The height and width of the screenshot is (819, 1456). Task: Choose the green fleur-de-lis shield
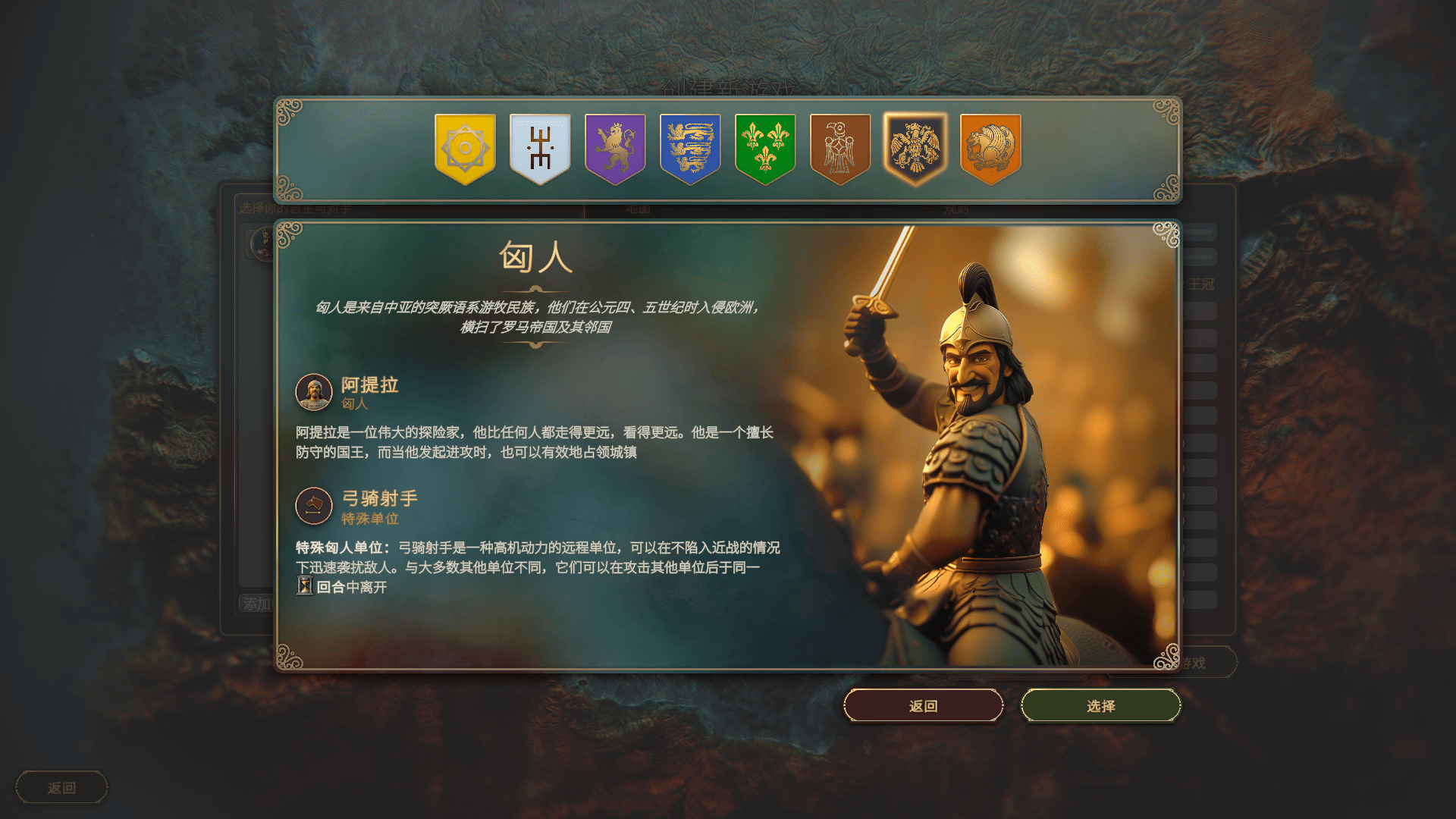(765, 149)
